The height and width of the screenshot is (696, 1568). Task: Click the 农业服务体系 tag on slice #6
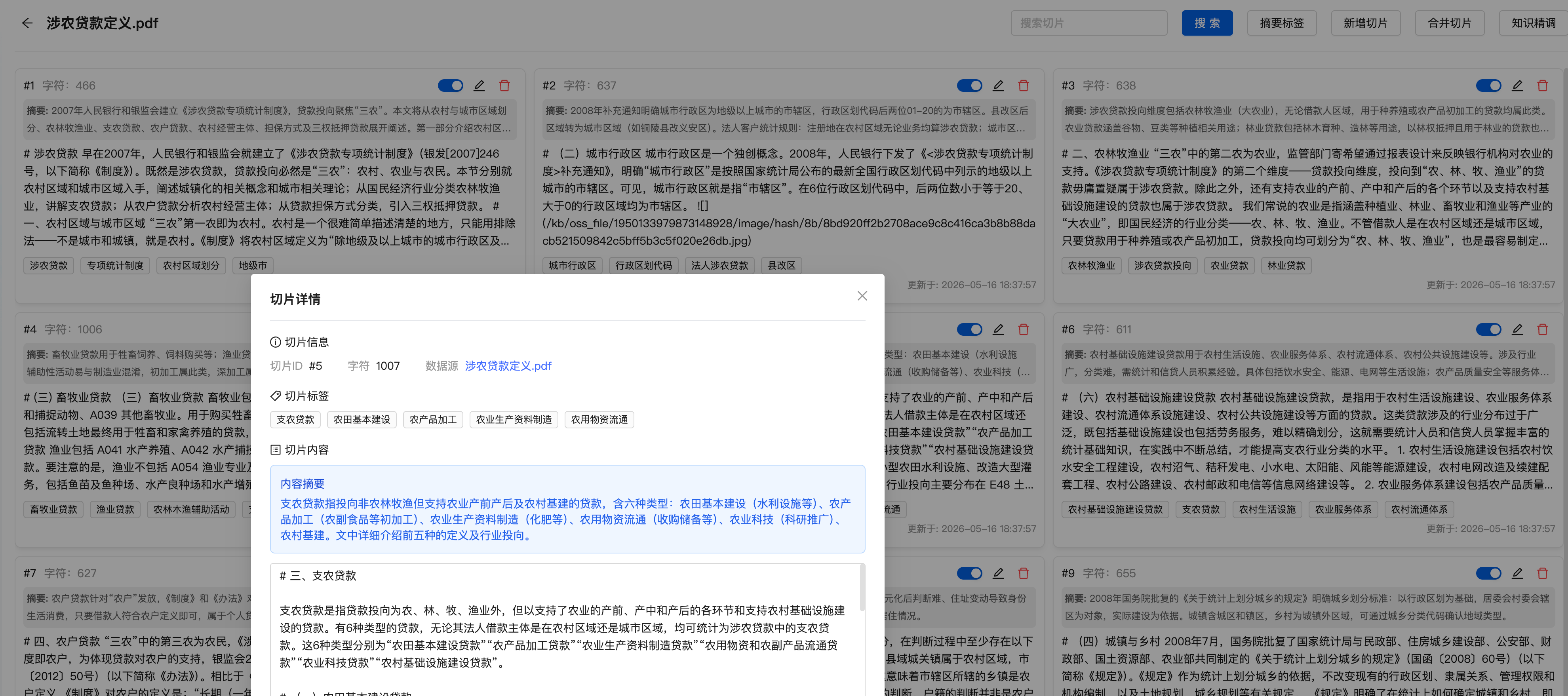pyautogui.click(x=1343, y=510)
